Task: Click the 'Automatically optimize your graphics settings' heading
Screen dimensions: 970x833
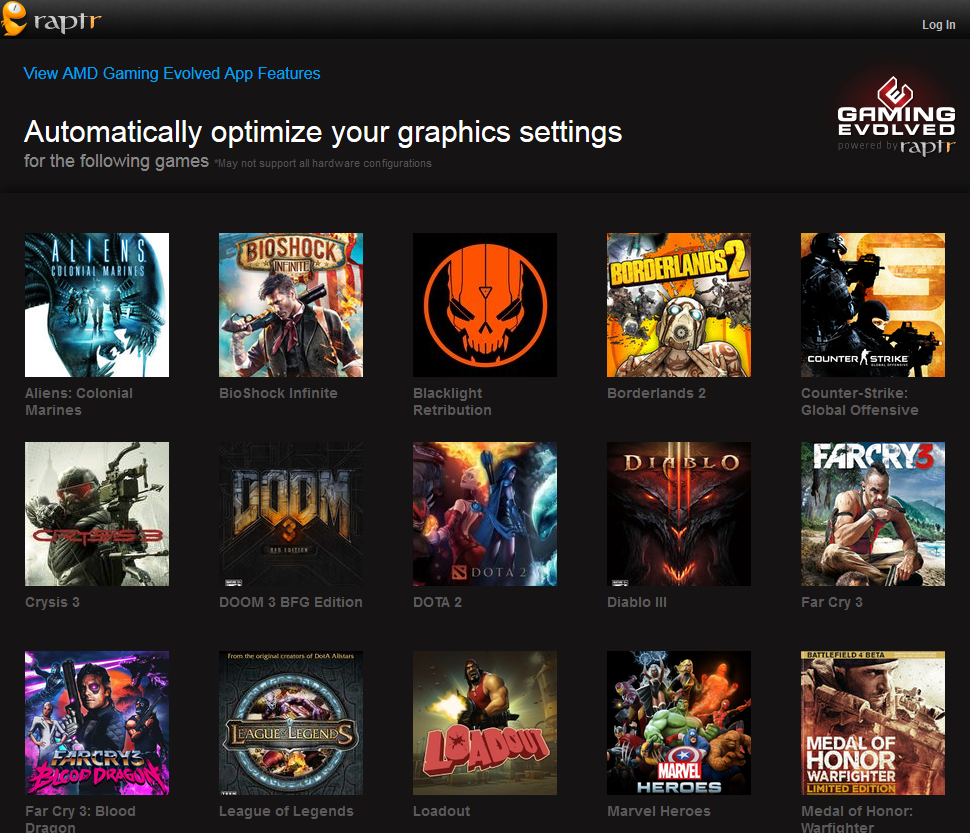Action: [323, 132]
